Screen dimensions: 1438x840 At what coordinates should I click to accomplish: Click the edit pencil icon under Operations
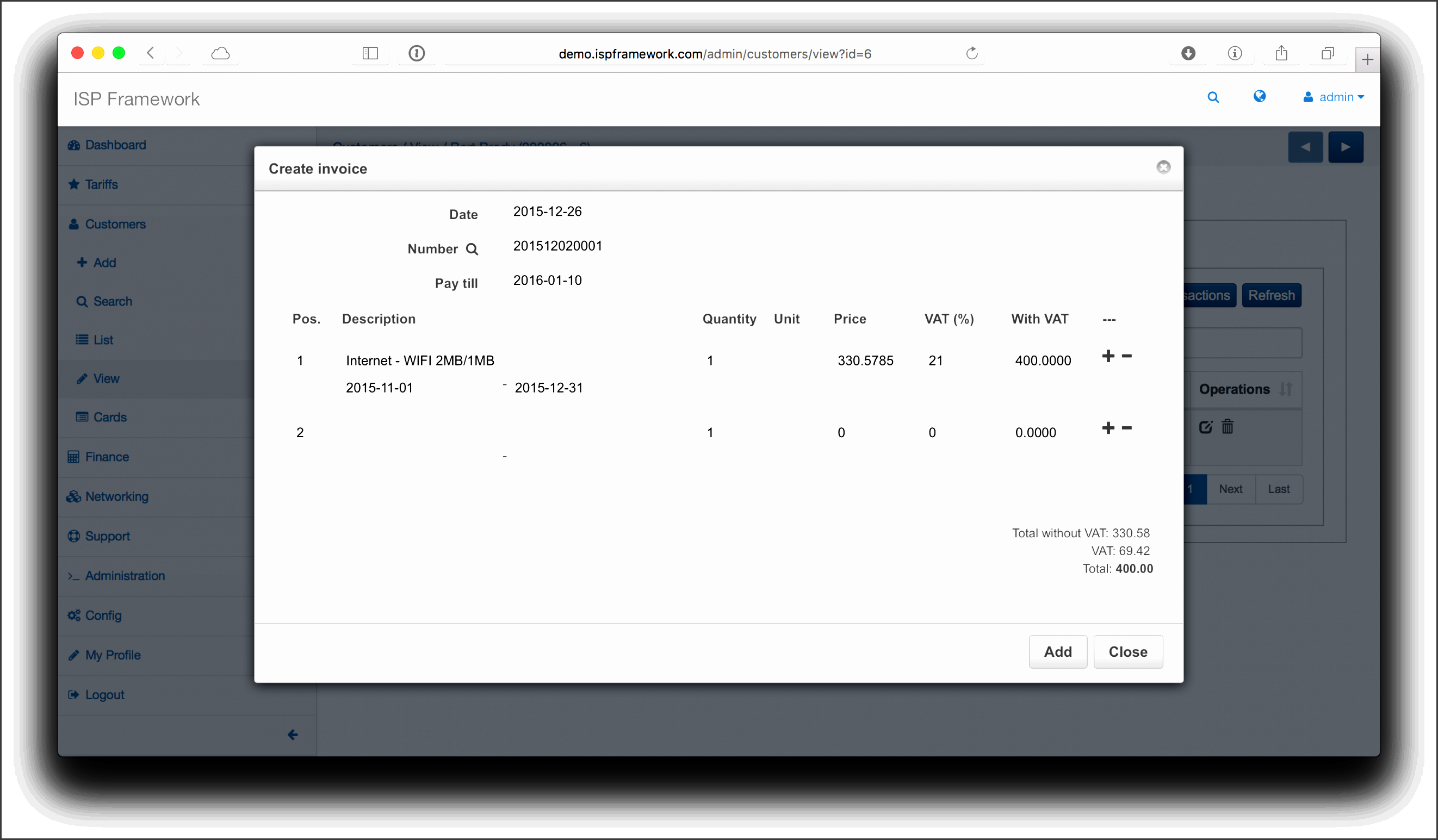click(x=1206, y=426)
